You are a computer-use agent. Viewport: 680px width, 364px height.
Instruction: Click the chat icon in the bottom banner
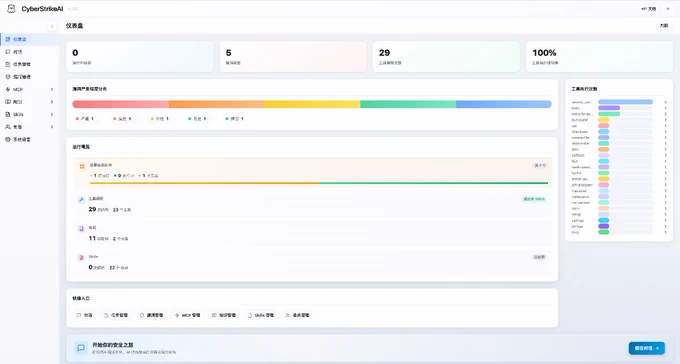tap(81, 348)
